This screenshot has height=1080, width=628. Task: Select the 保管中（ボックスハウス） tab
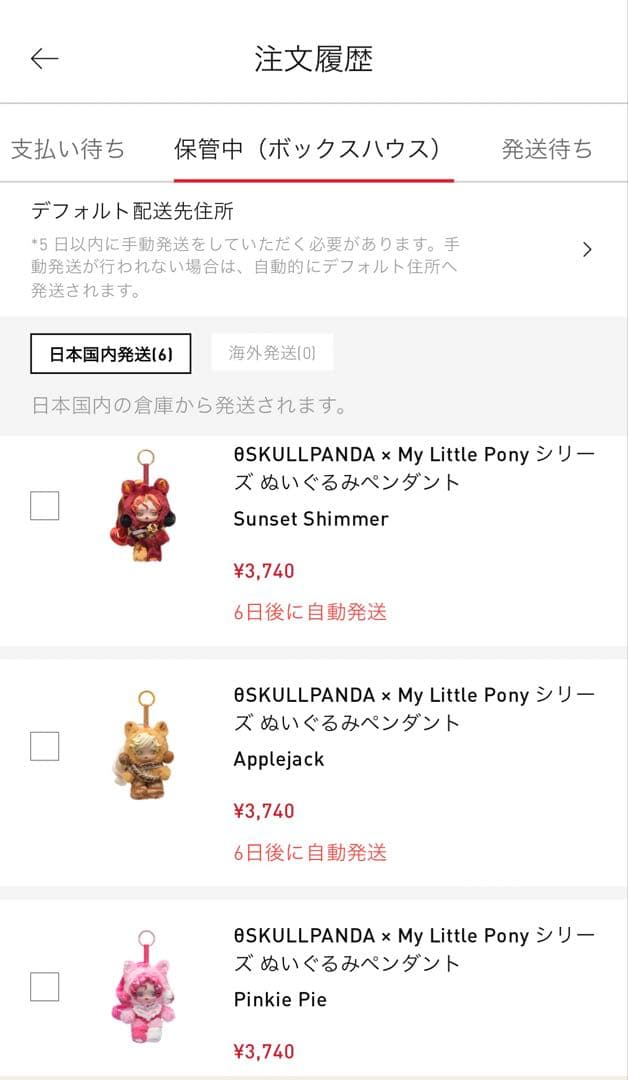coord(312,148)
